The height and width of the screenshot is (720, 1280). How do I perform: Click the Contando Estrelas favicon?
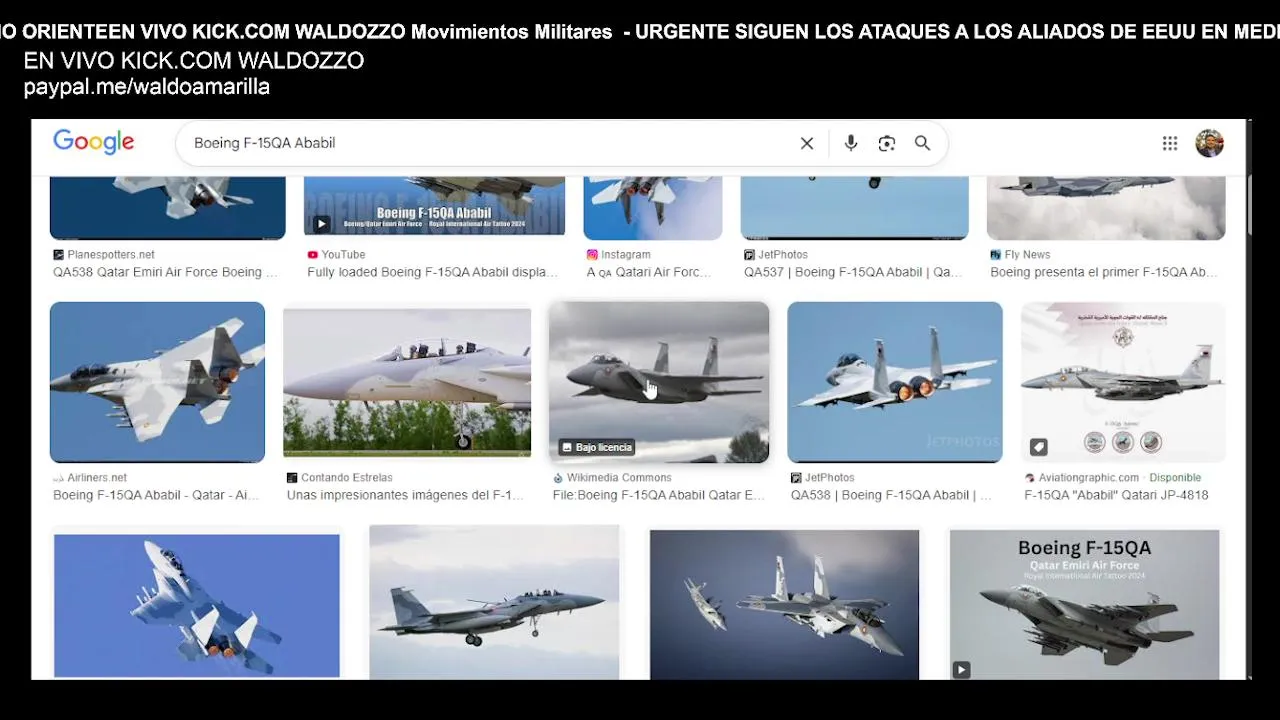pyautogui.click(x=292, y=478)
